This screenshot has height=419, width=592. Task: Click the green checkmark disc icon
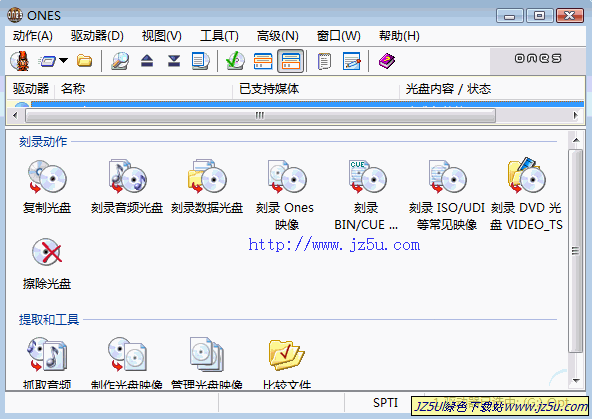(235, 60)
